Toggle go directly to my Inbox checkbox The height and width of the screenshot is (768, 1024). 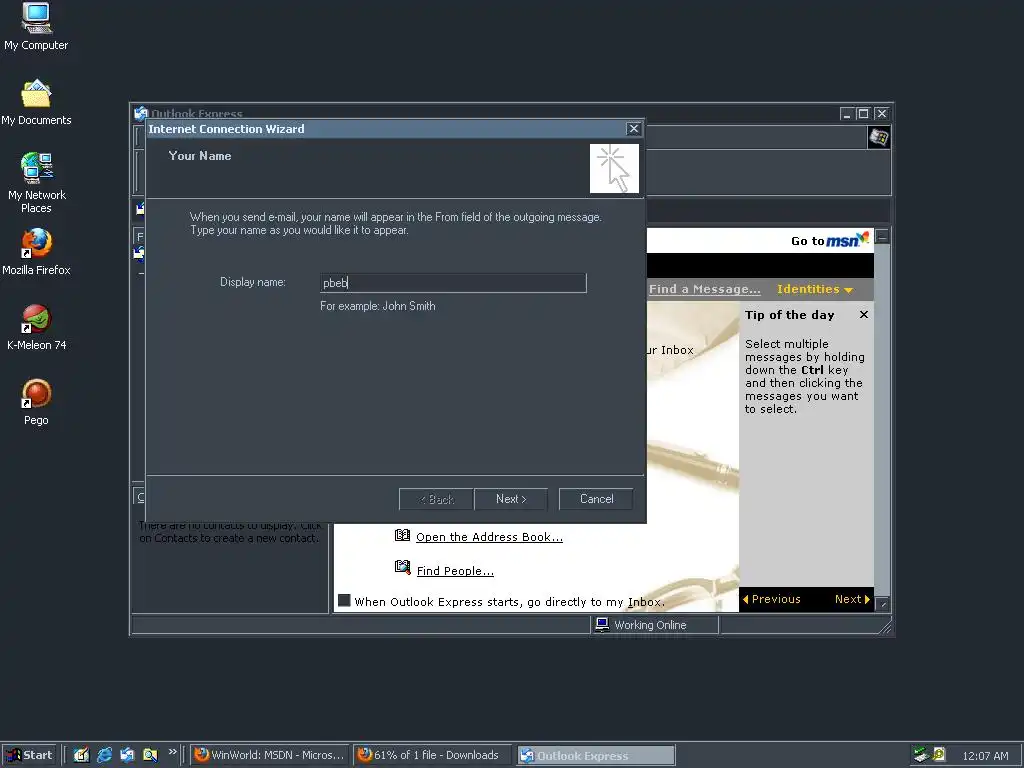344,601
